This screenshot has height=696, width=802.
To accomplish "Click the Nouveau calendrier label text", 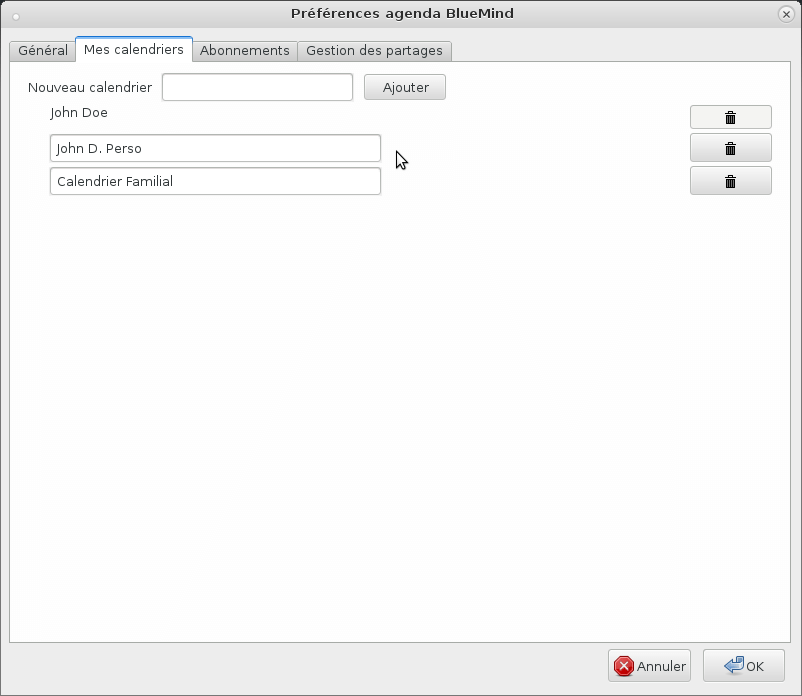I will click(x=90, y=87).
